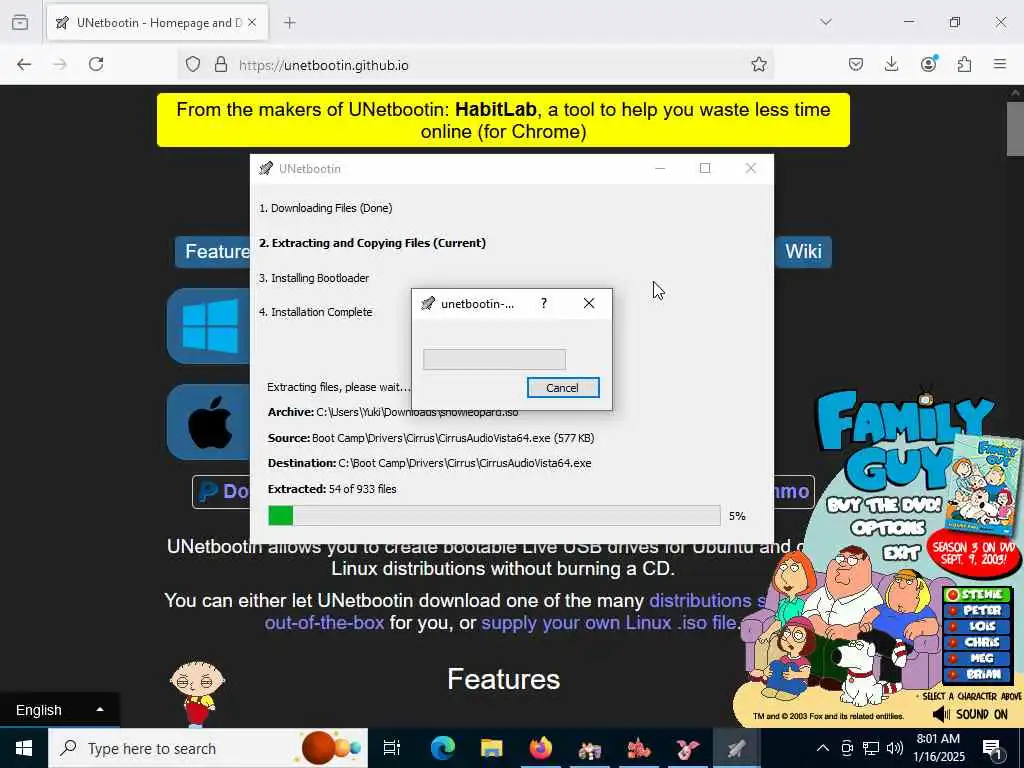This screenshot has height=768, width=1024.
Task: Open Task View on the taskbar
Action: click(392, 748)
